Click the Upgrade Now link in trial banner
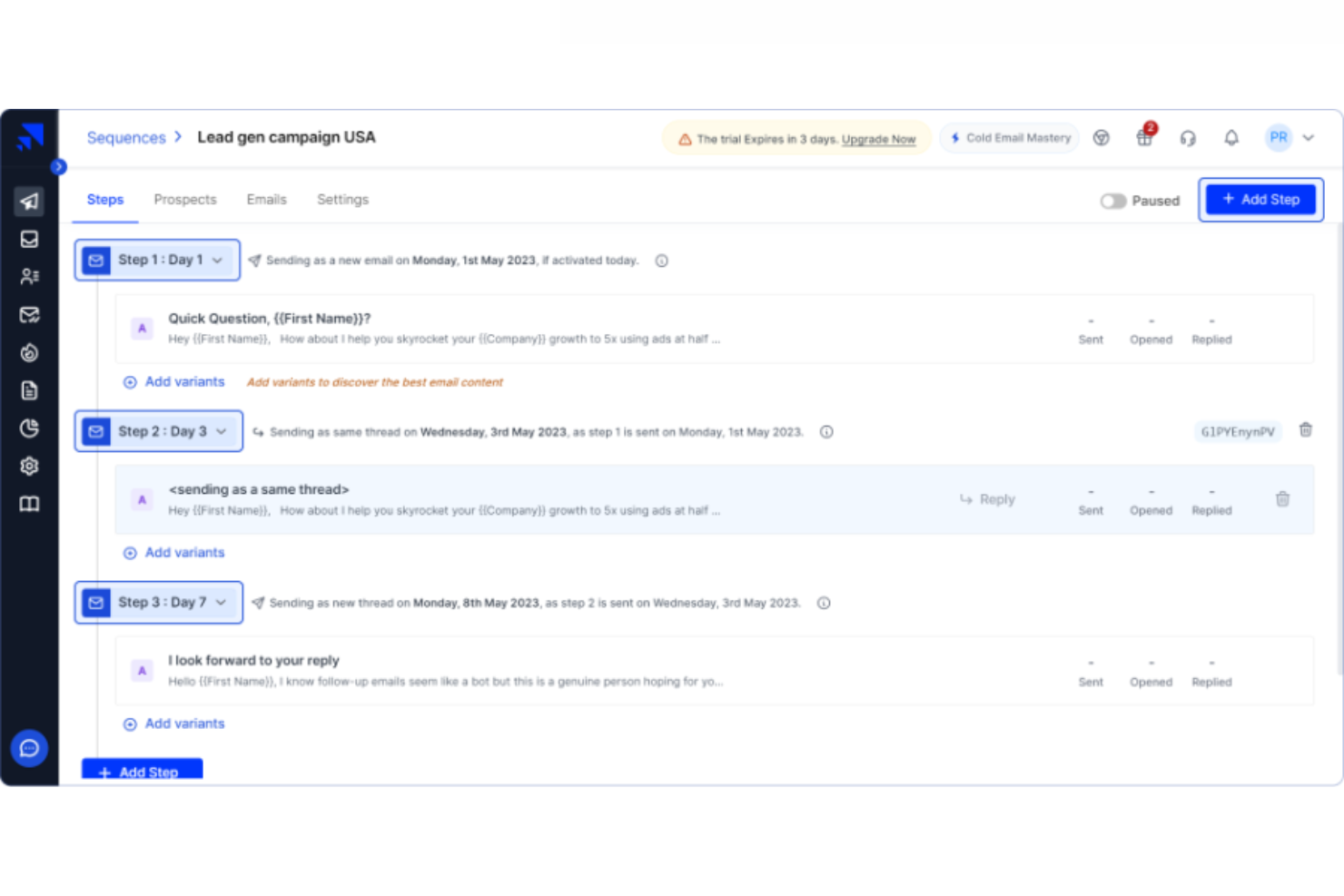 tap(878, 139)
